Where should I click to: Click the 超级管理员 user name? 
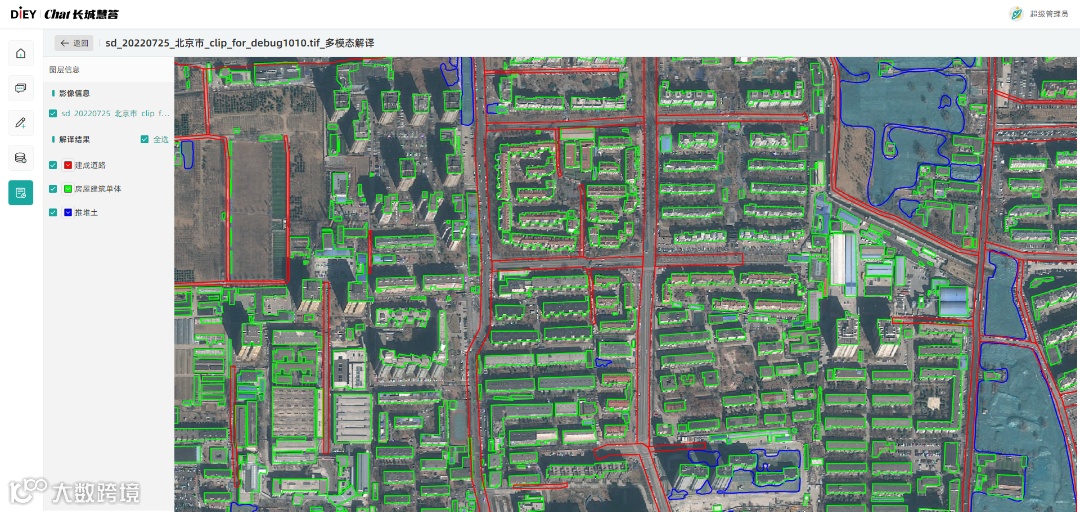(1049, 14)
